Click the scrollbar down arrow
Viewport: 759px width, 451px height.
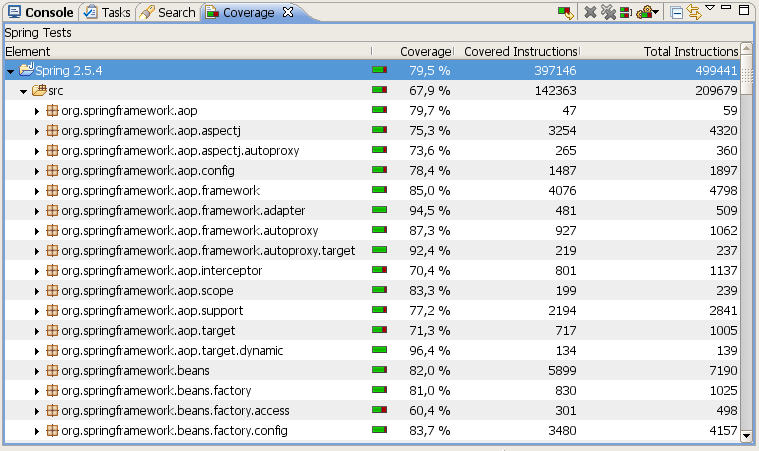pos(746,435)
